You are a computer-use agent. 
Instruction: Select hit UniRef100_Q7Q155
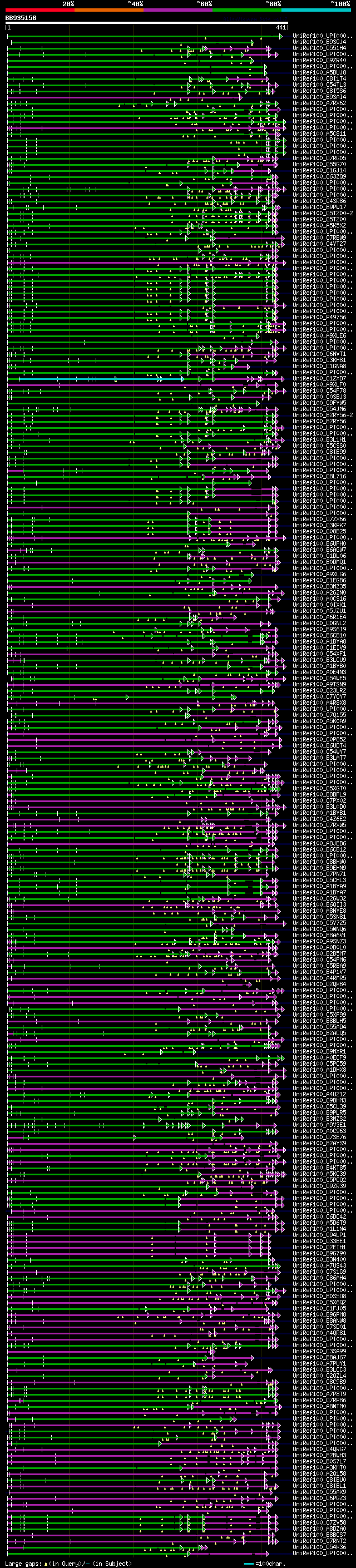tap(319, 715)
